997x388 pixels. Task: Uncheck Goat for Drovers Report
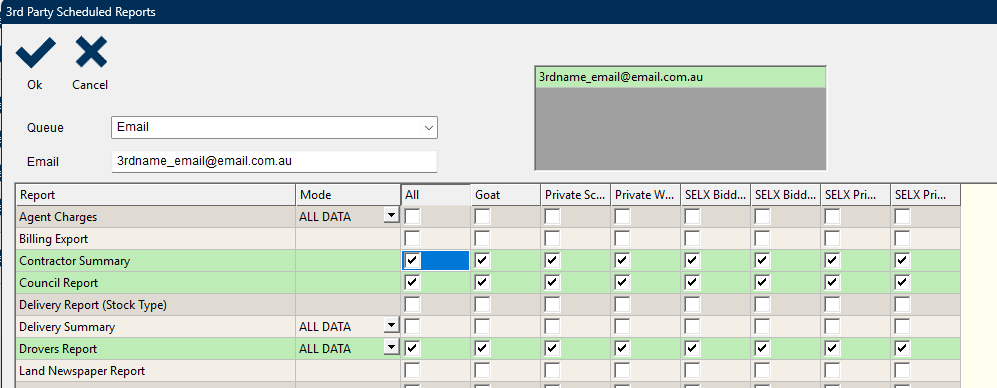click(x=483, y=349)
